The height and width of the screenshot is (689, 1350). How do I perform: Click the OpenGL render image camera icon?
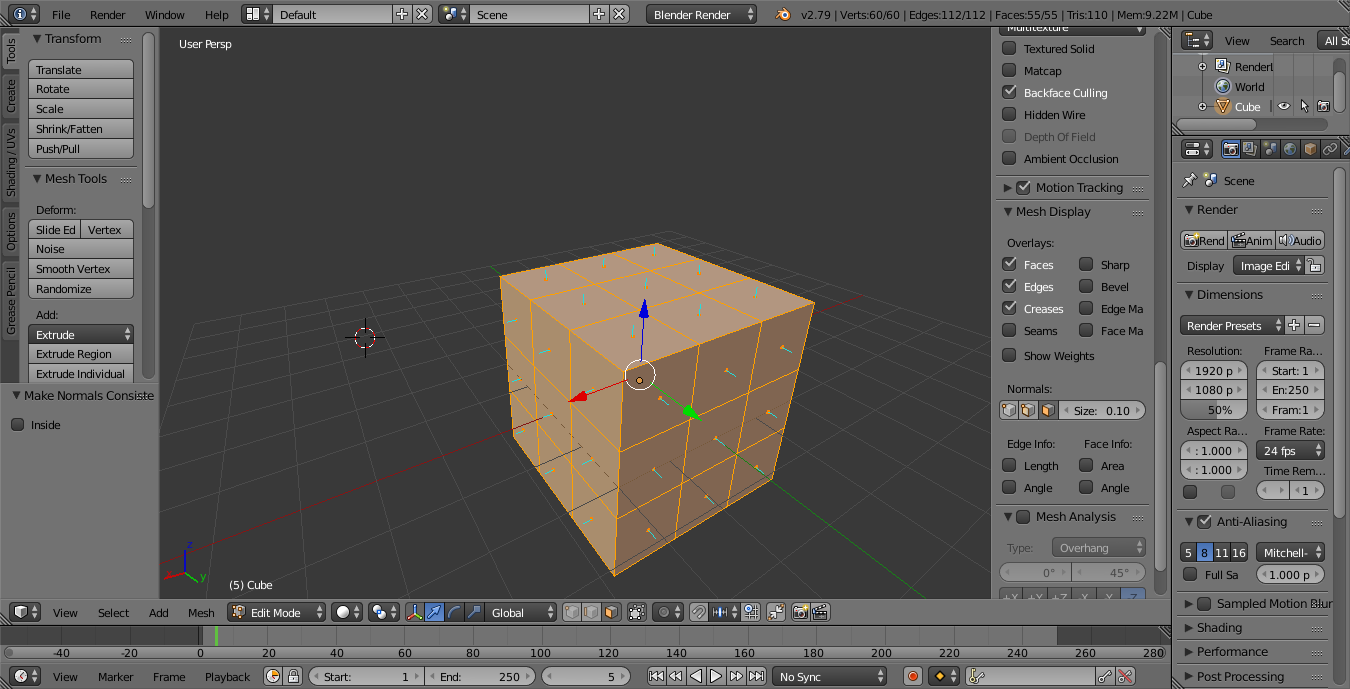click(801, 612)
